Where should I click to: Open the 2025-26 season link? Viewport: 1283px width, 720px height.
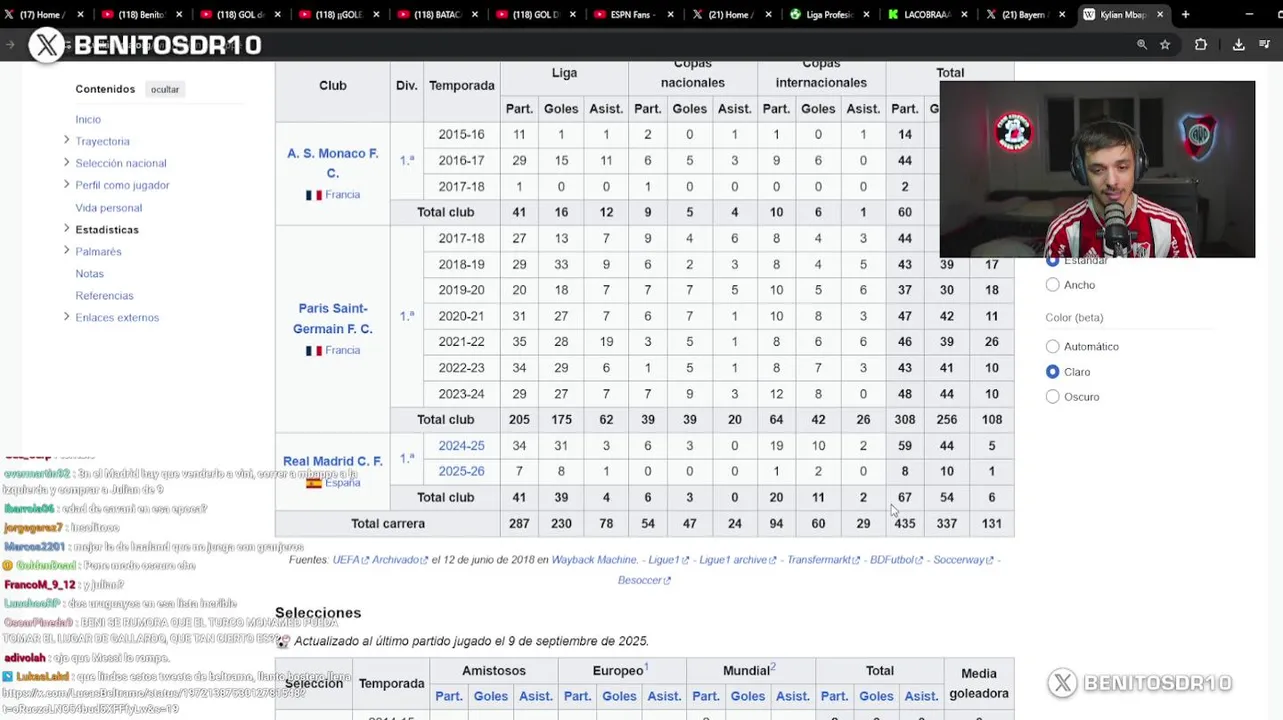pos(461,472)
